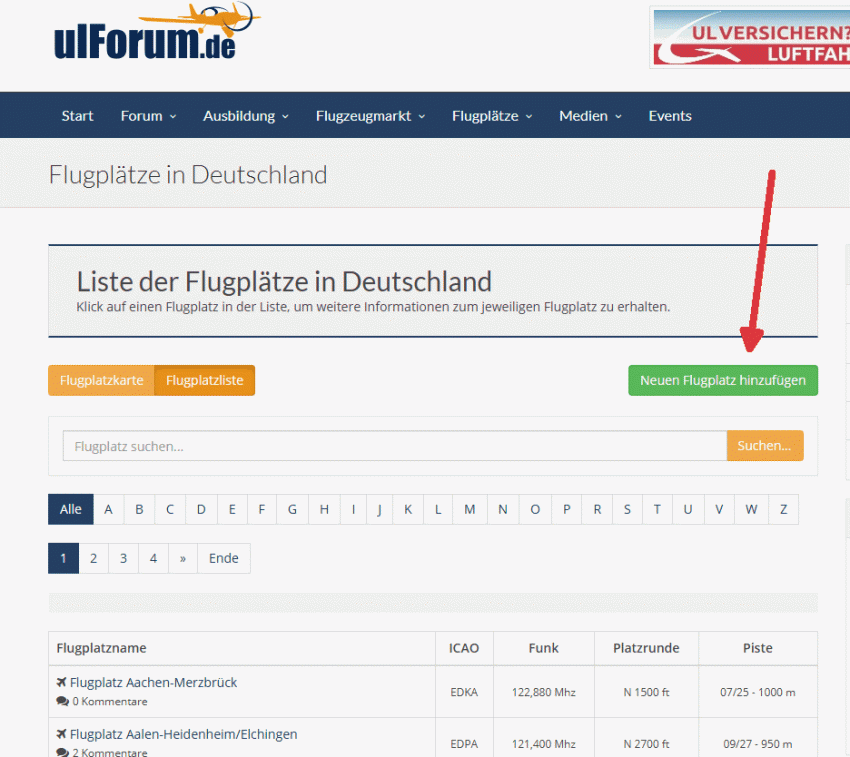Click the comments icon next to 0 Kommentare
Screen dimensions: 850x757
[x=62, y=702]
